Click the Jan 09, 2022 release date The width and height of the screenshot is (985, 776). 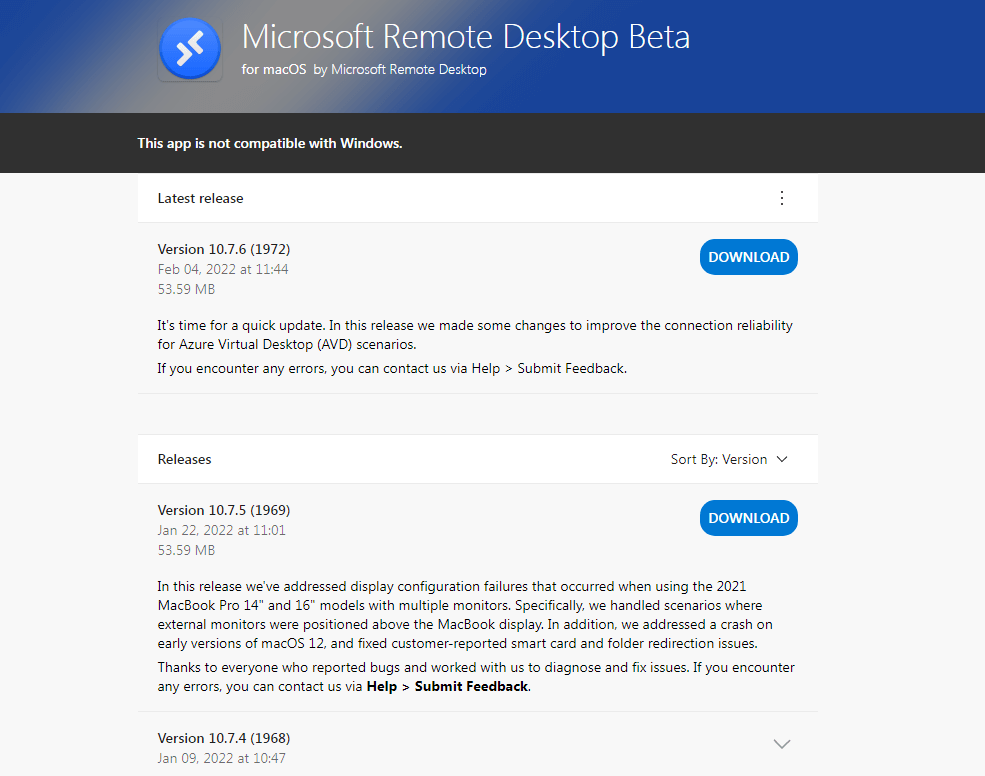click(x=221, y=758)
